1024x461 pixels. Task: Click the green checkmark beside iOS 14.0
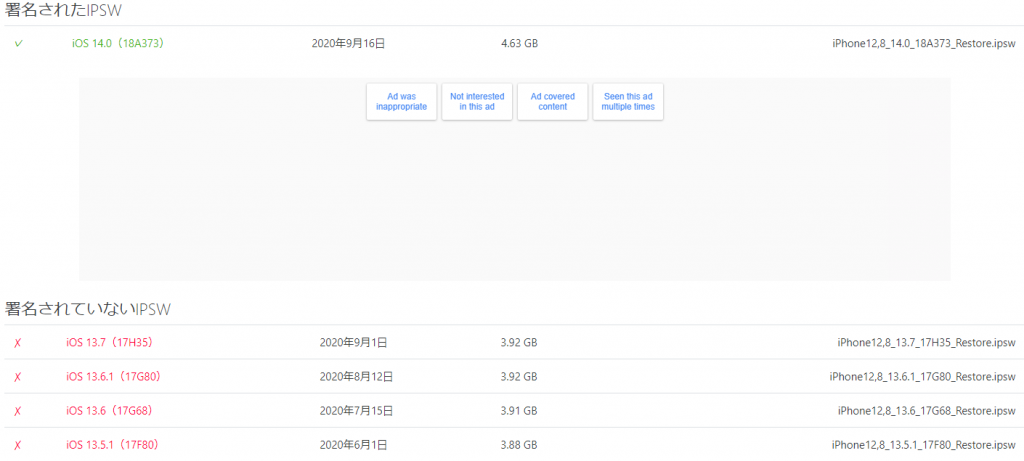pyautogui.click(x=18, y=44)
